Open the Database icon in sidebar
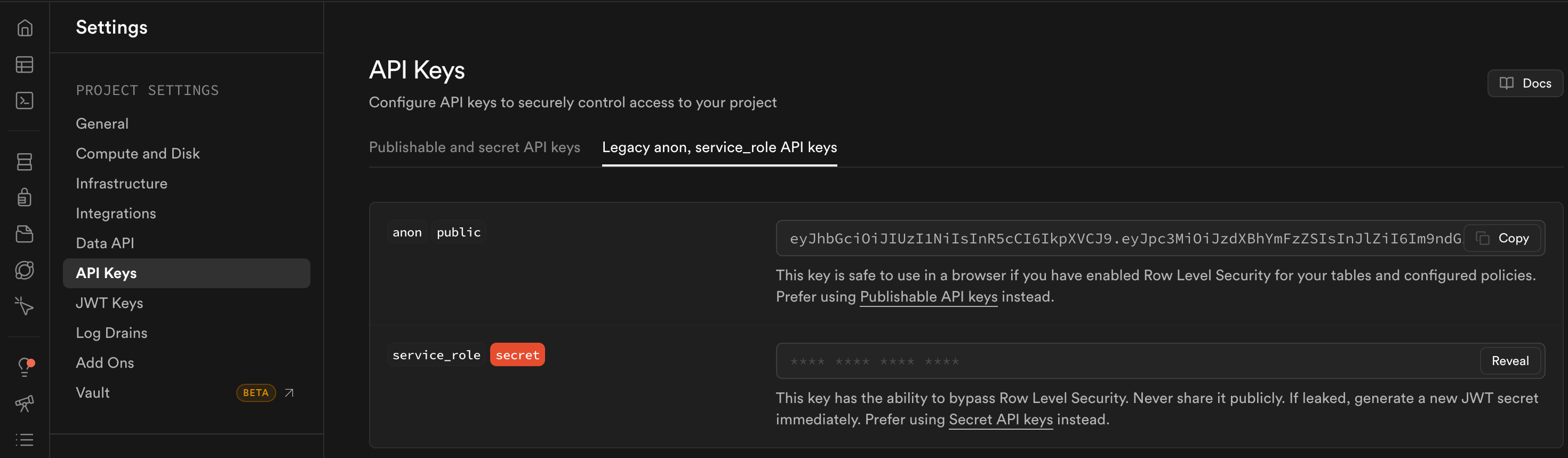 [x=25, y=161]
